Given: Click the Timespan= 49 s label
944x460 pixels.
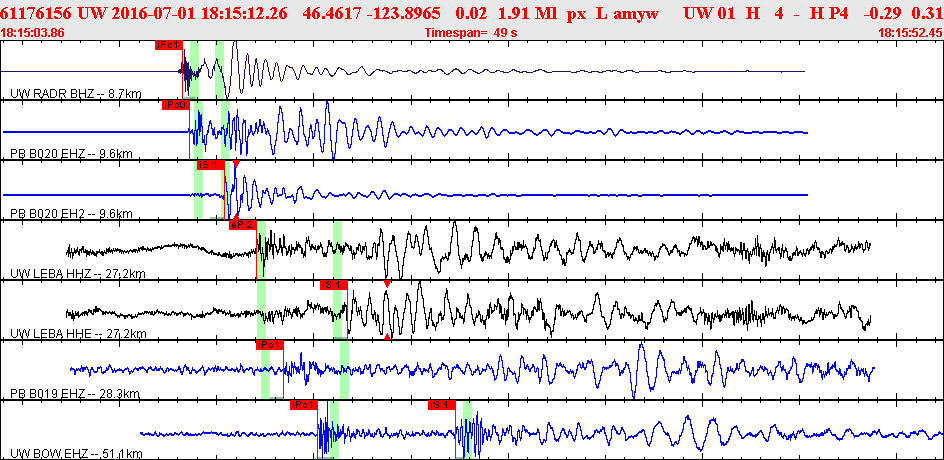Looking at the screenshot, I should [471, 33].
